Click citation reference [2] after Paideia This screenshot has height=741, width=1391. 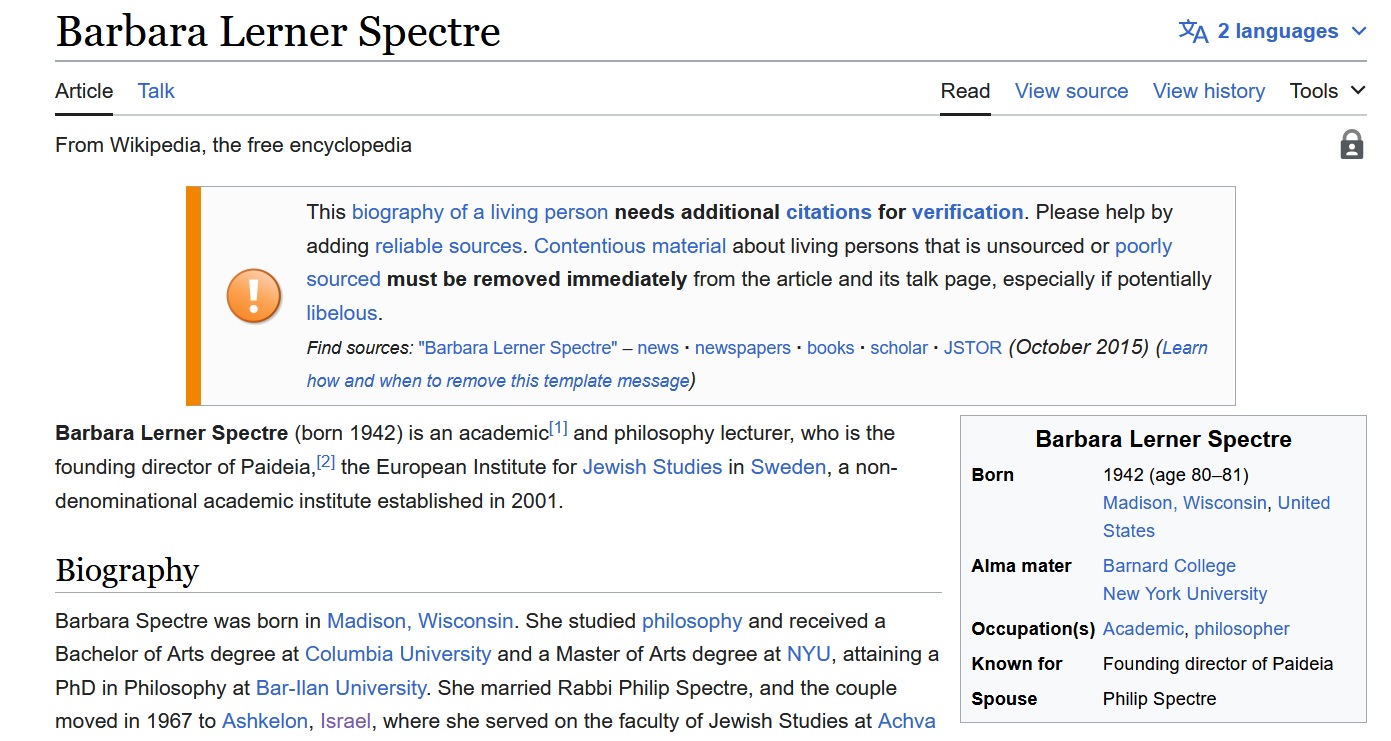pyautogui.click(x=326, y=462)
